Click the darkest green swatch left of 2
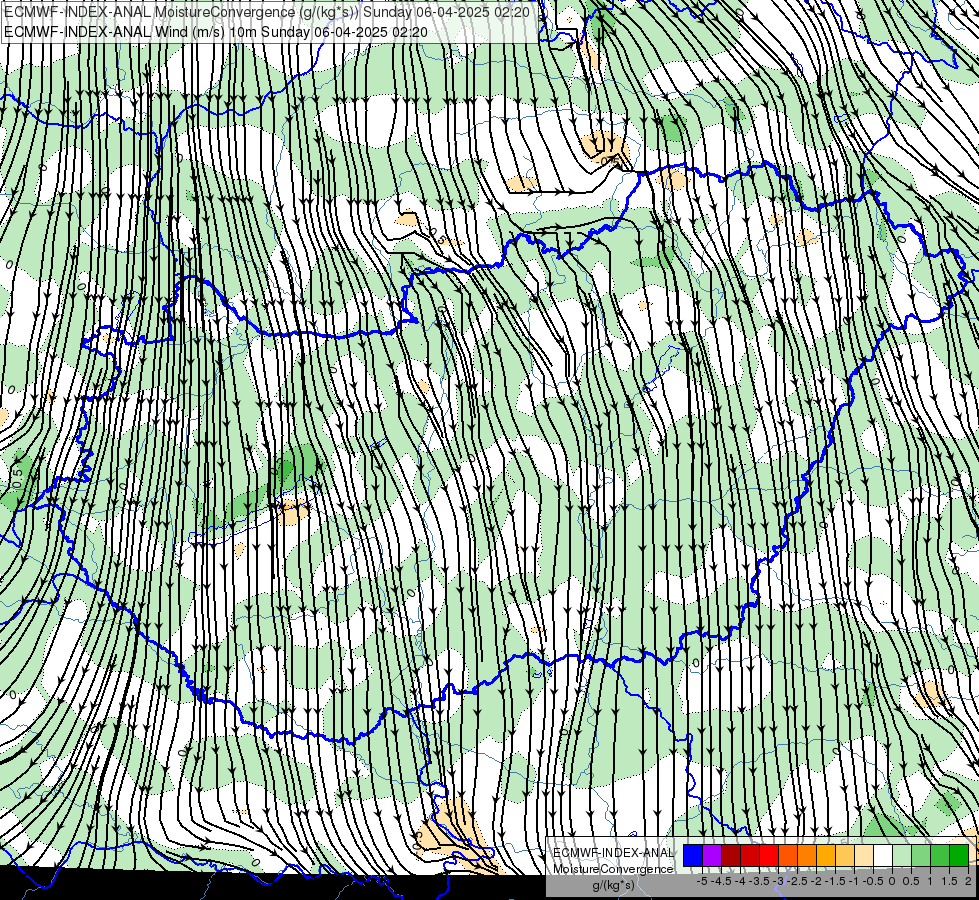This screenshot has height=900, width=979. tap(959, 856)
